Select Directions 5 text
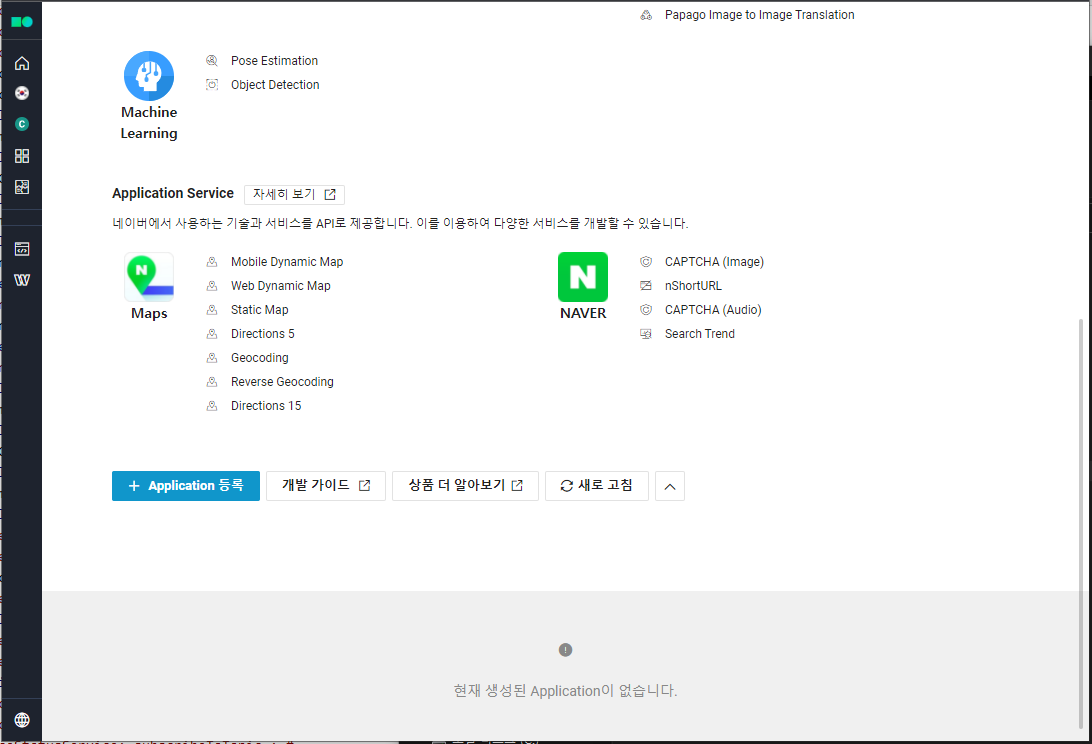This screenshot has width=1092, height=744. click(x=263, y=334)
